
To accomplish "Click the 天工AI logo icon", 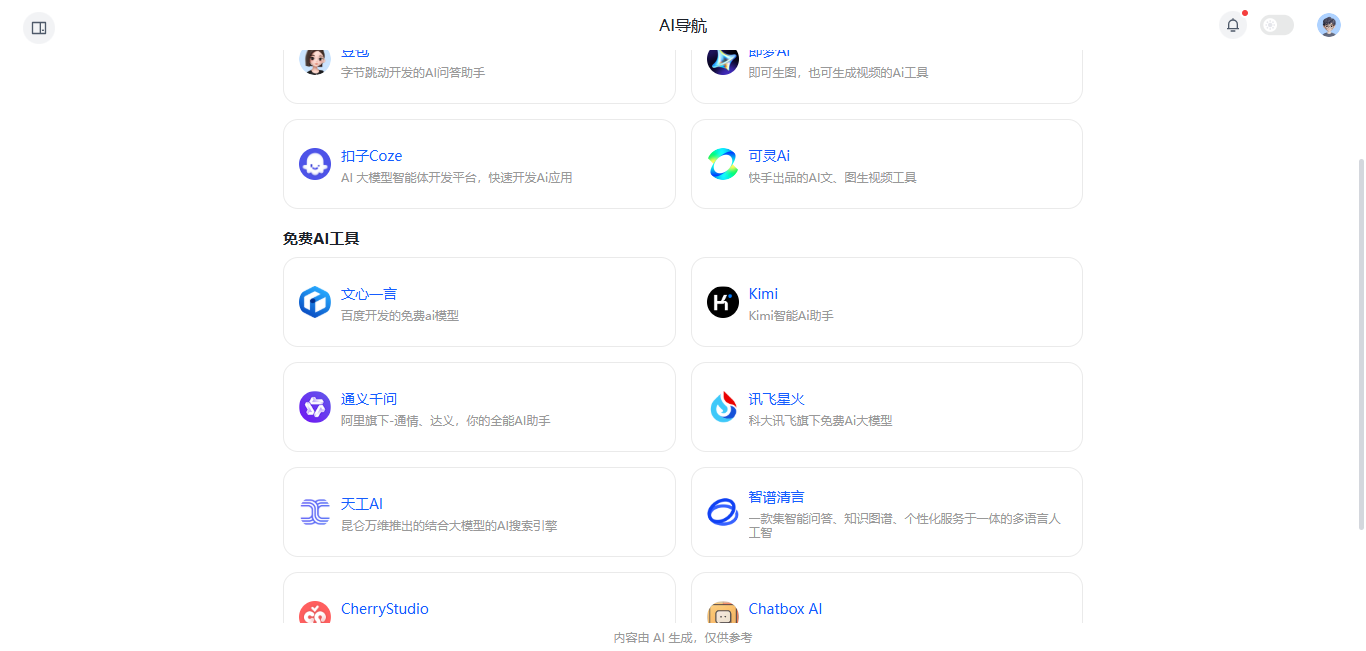I will (315, 512).
